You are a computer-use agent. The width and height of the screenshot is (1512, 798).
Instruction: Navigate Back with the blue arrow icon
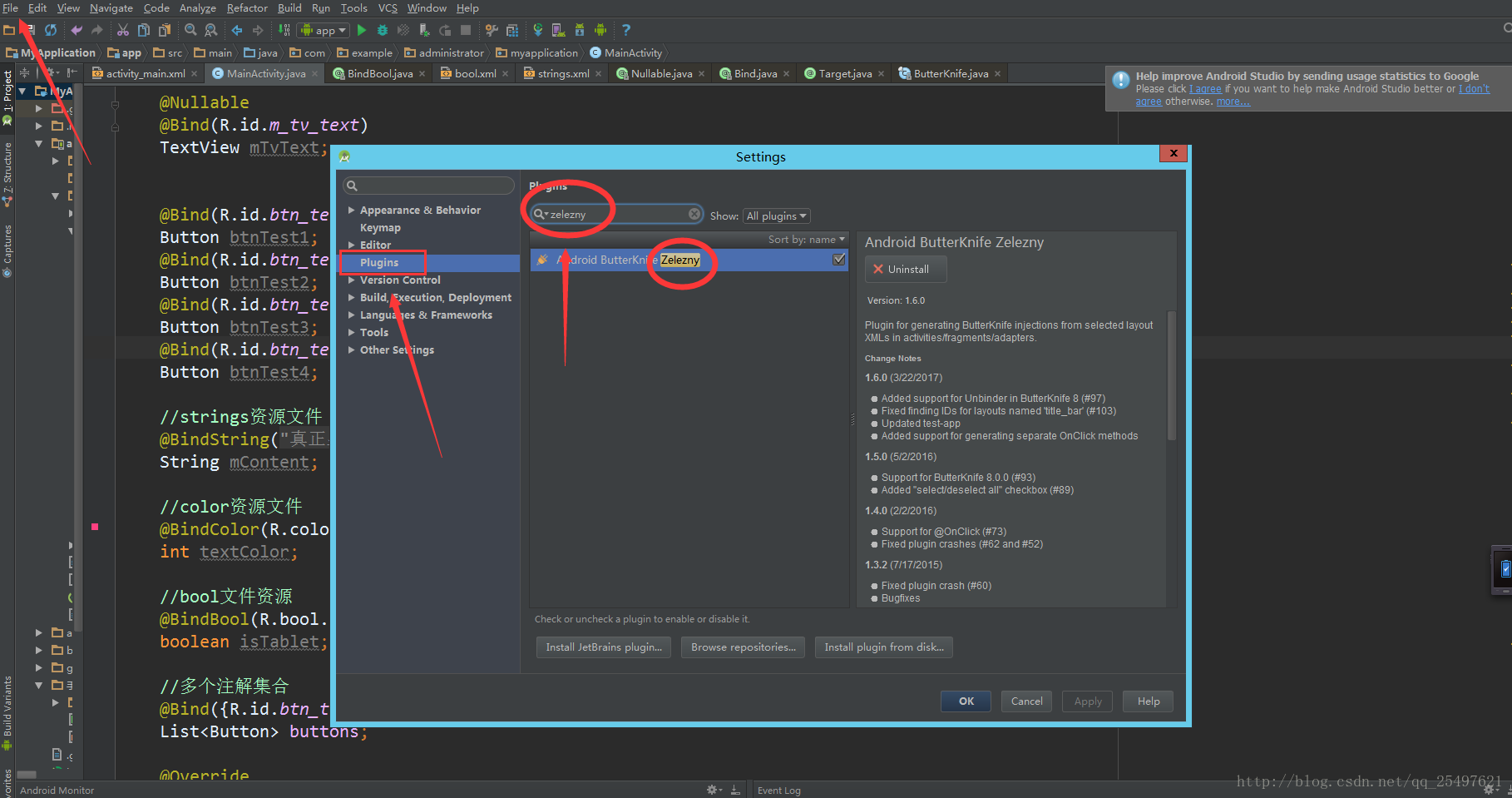coord(237,30)
